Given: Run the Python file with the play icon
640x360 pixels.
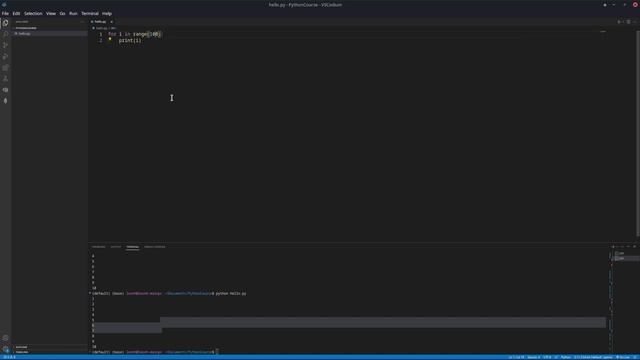Looking at the screenshot, I should point(619,22).
